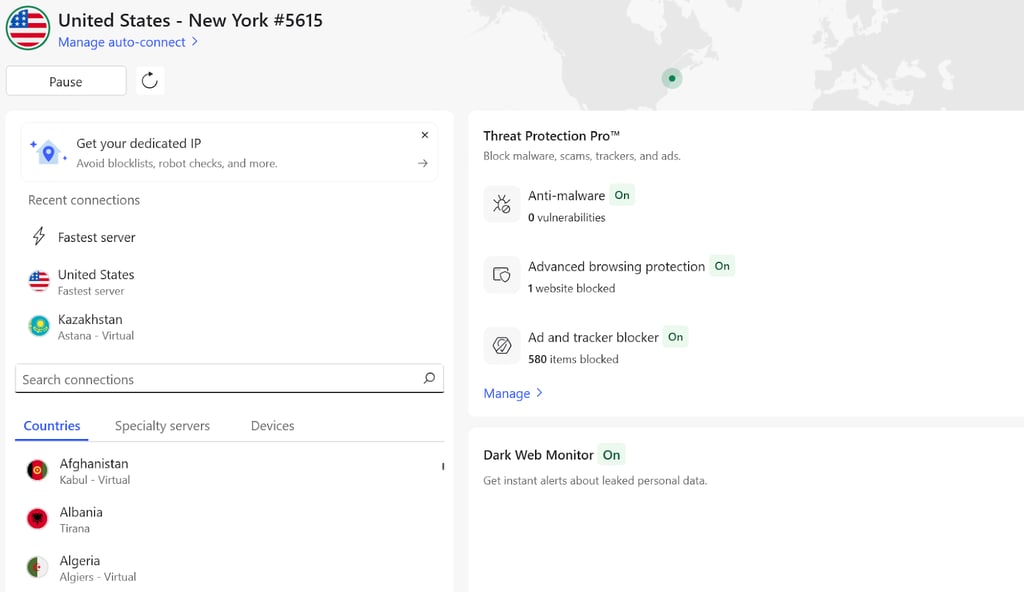
Task: Toggle the Dark Web Monitor On badge
Action: pyautogui.click(x=611, y=455)
